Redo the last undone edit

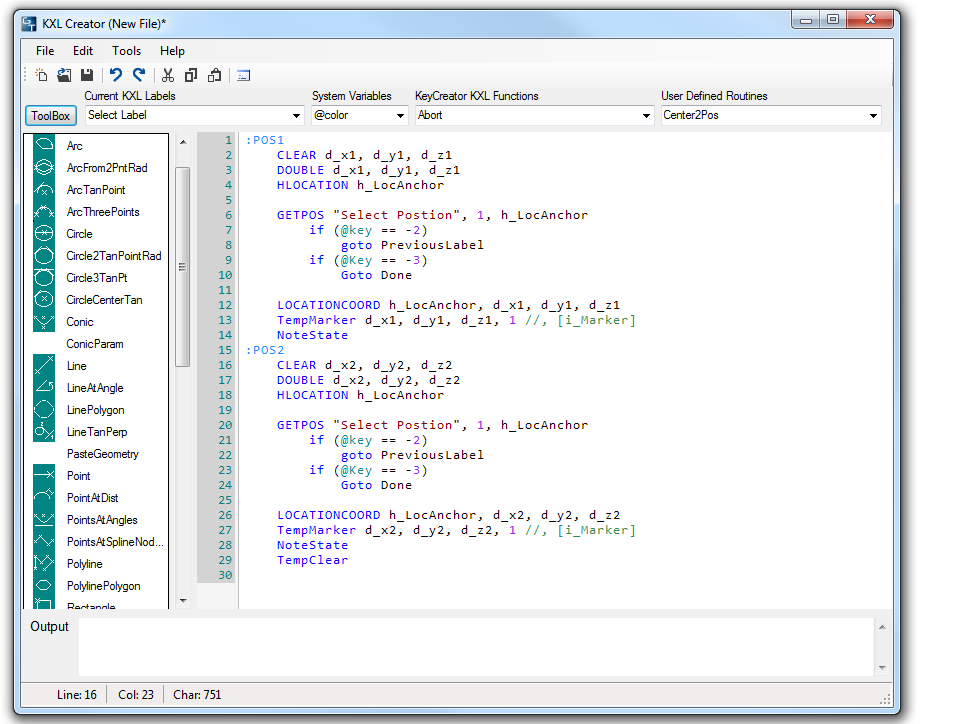(x=139, y=75)
